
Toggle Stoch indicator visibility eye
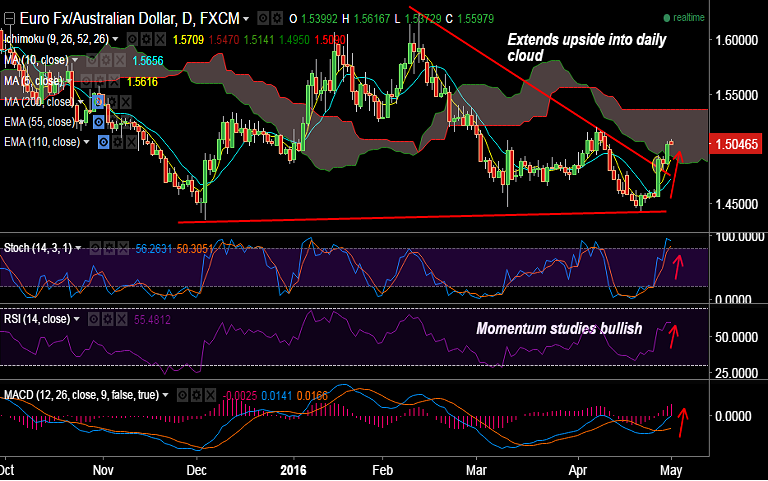pyautogui.click(x=95, y=248)
